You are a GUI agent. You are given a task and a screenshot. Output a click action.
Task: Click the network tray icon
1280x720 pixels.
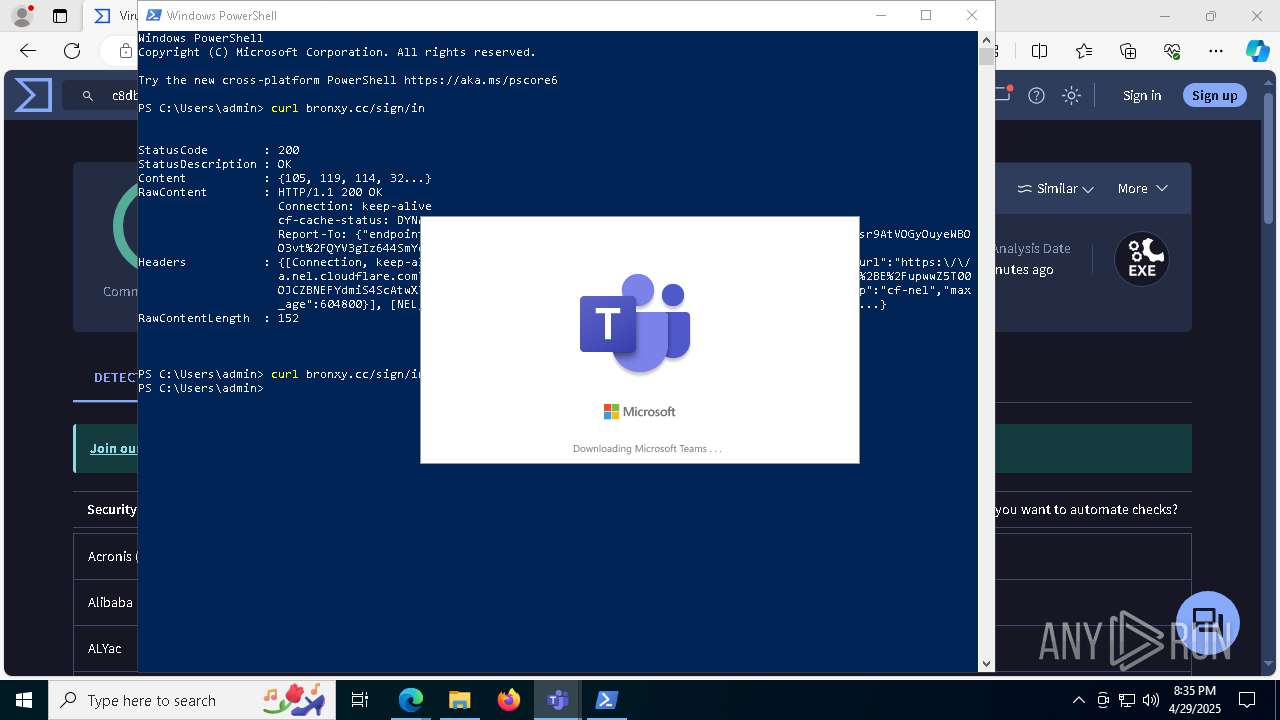pyautogui.click(x=1127, y=700)
